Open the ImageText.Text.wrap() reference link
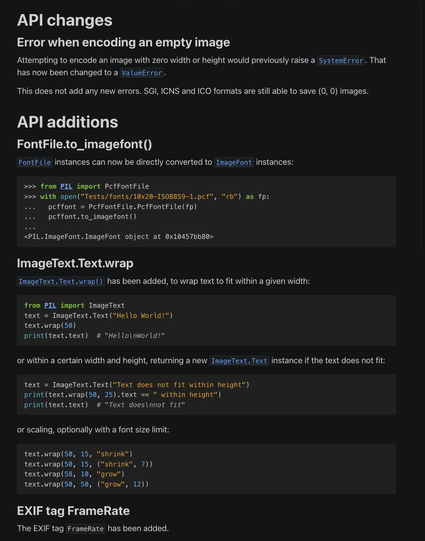The height and width of the screenshot is (541, 425). [x=61, y=281]
